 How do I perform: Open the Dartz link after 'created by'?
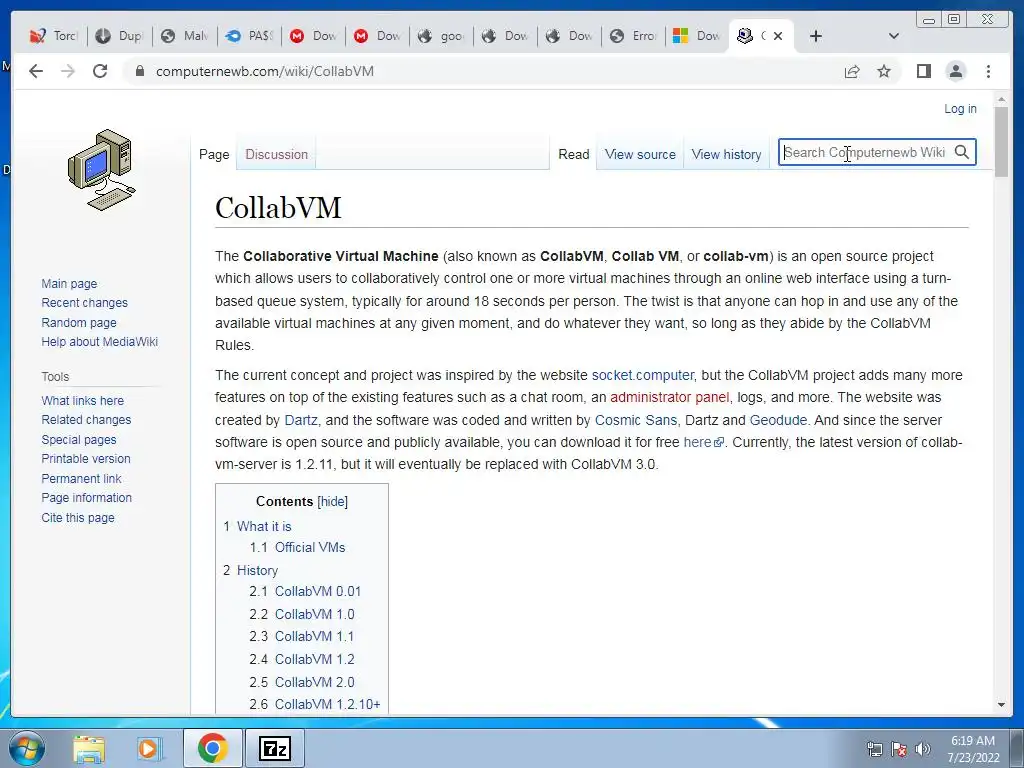301,420
